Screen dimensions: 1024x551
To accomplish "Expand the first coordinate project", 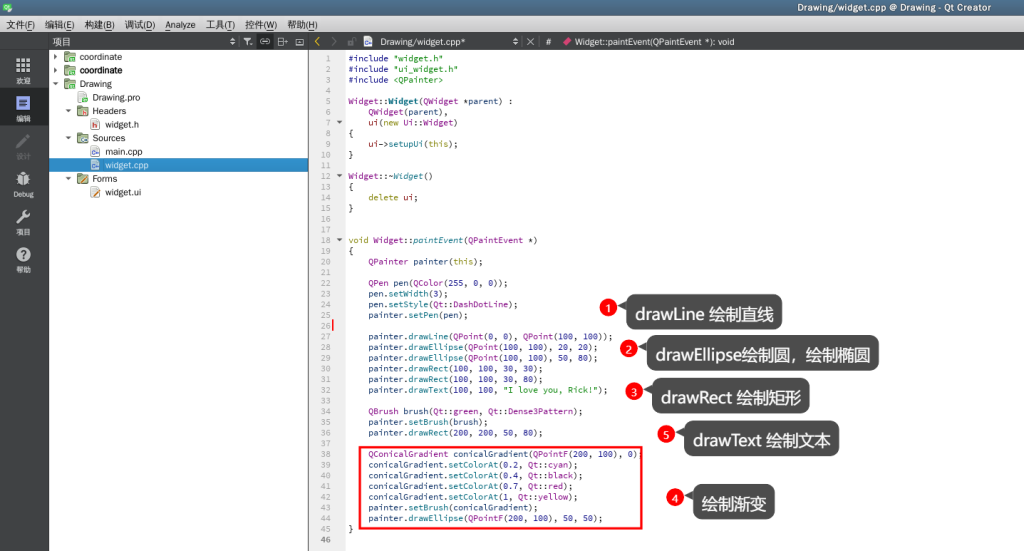I will (x=56, y=57).
